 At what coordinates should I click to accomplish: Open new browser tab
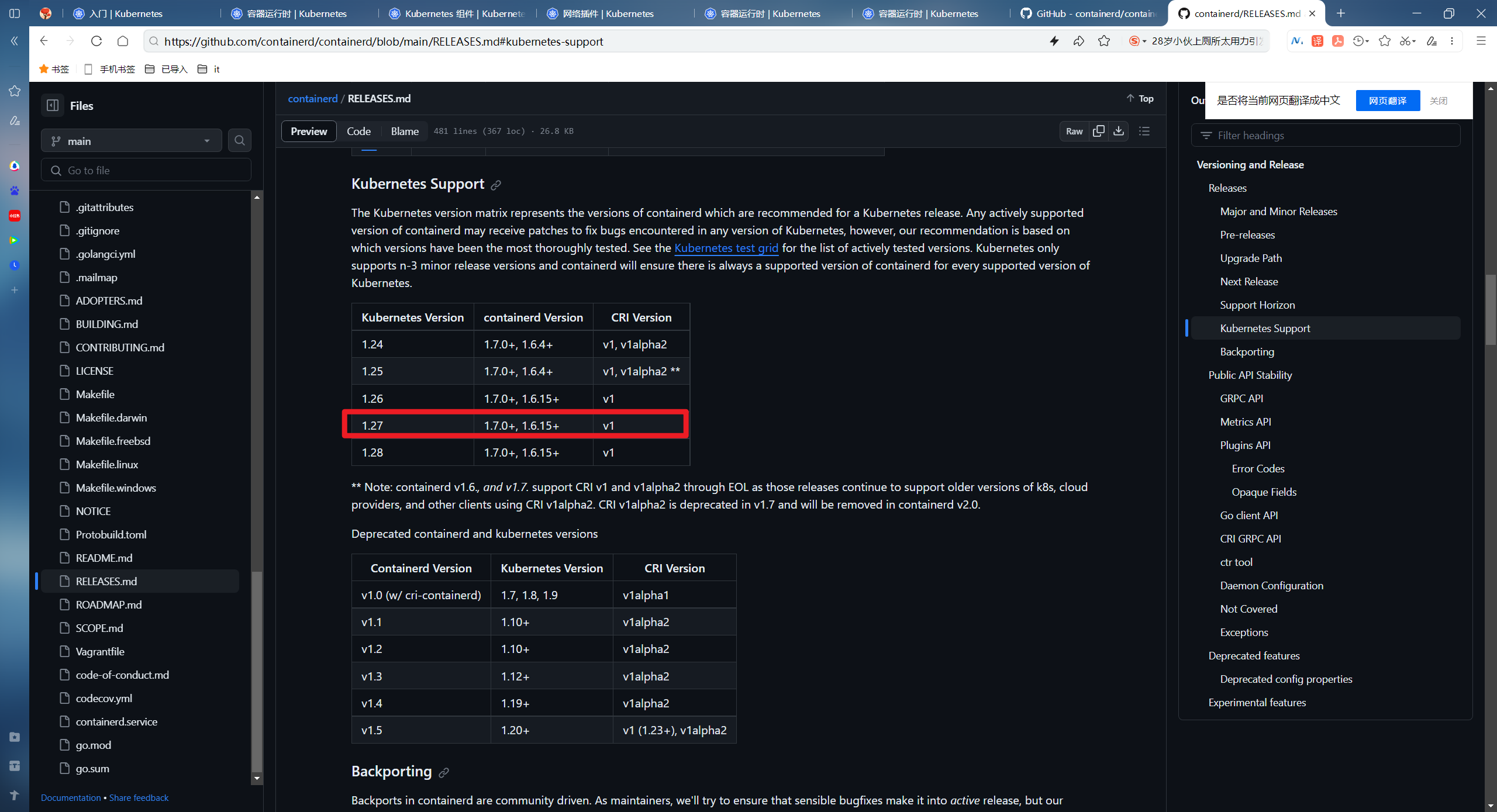[x=1341, y=13]
